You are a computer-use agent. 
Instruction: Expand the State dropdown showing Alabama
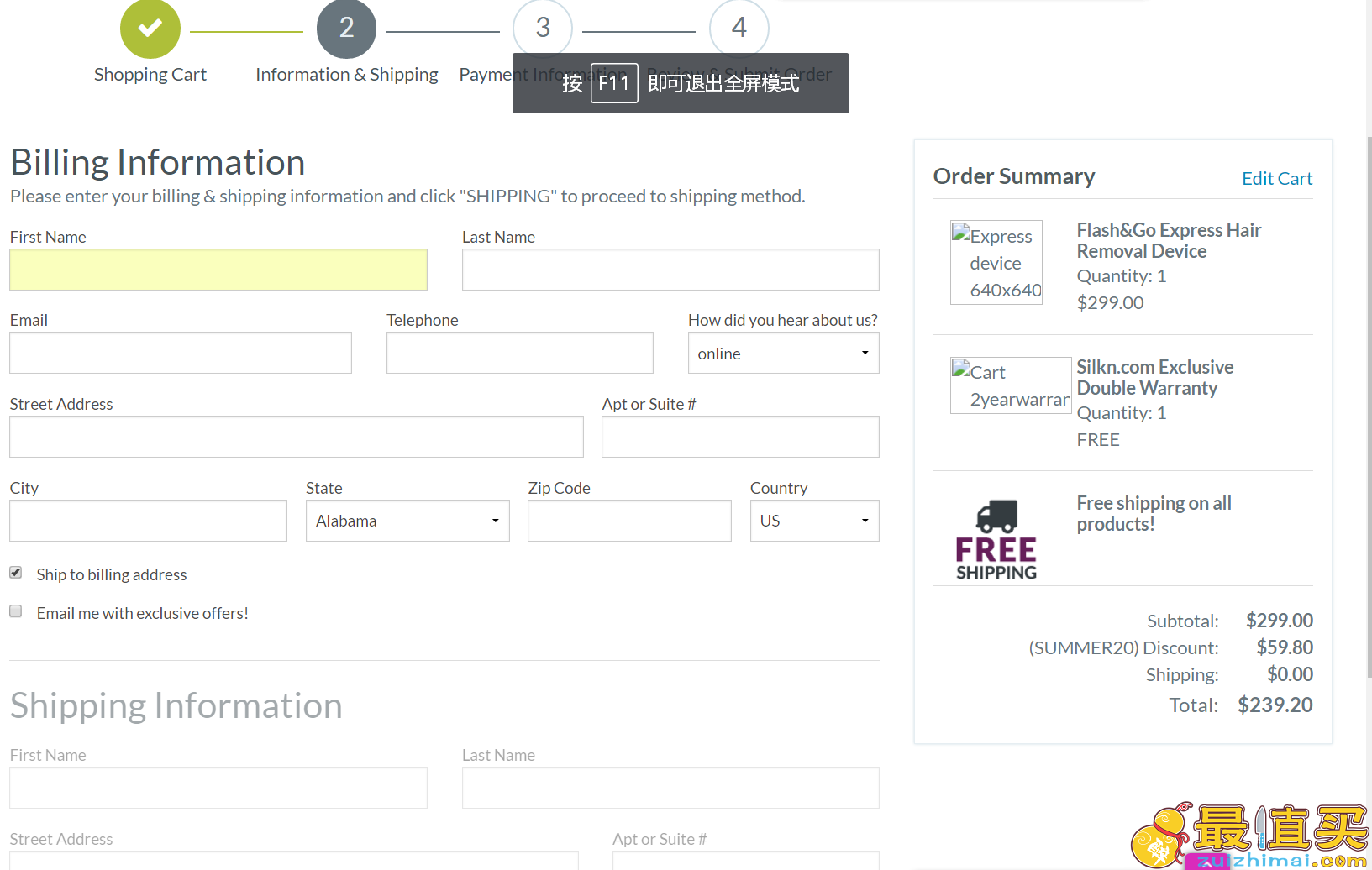pyautogui.click(x=407, y=521)
